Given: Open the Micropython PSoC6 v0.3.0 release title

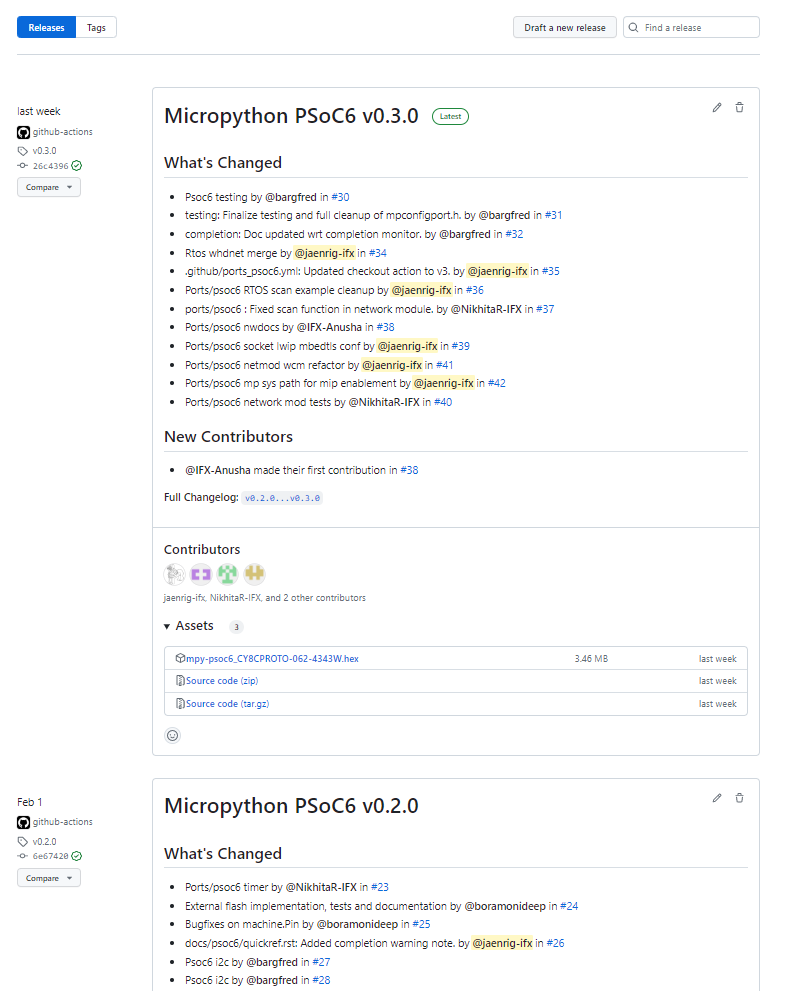Looking at the screenshot, I should tap(291, 116).
